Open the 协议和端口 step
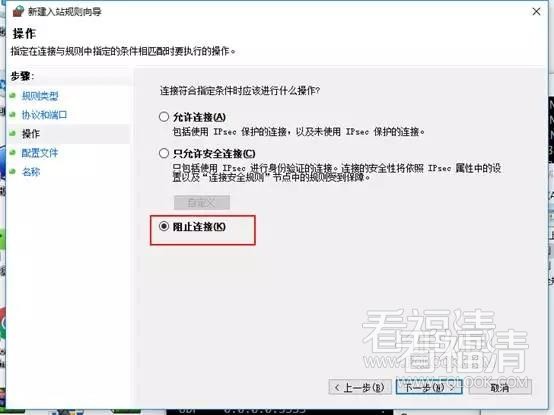 pos(44,115)
